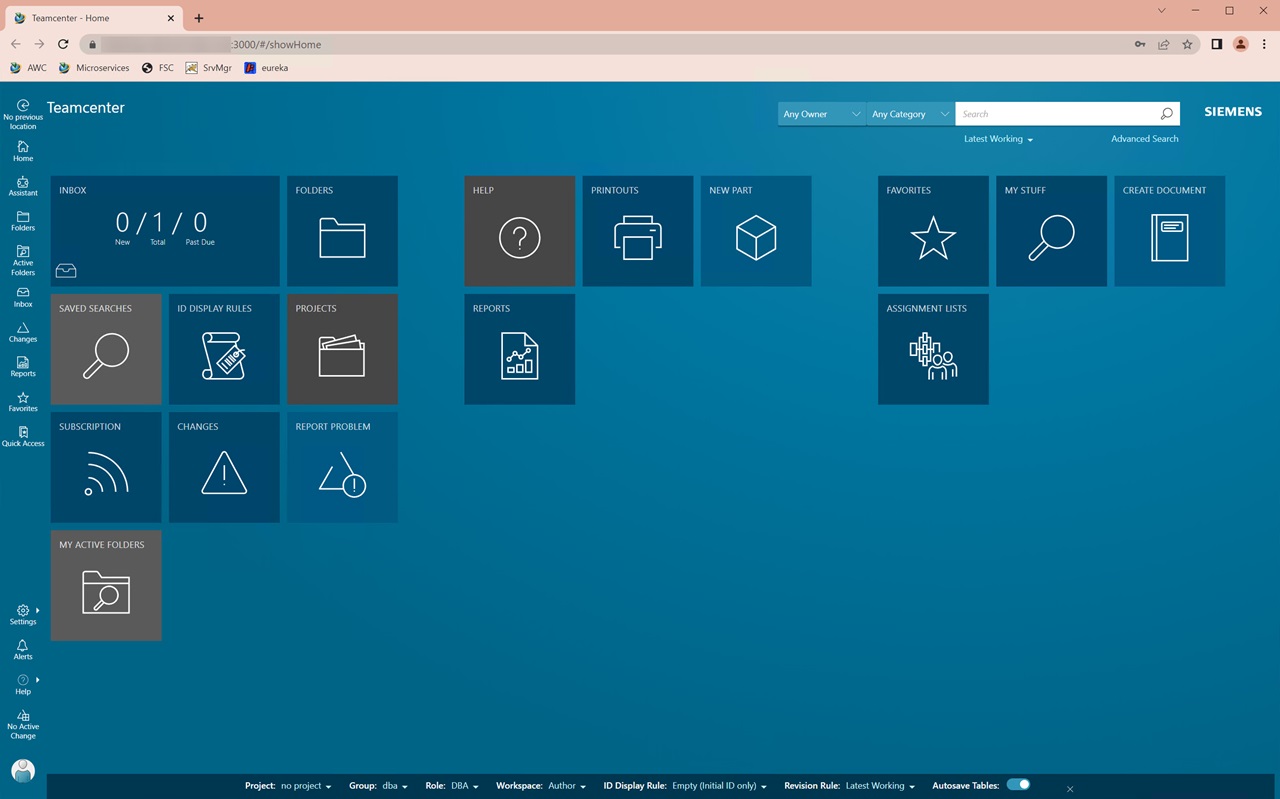Open the Sidebar Reports icon

[23, 367]
